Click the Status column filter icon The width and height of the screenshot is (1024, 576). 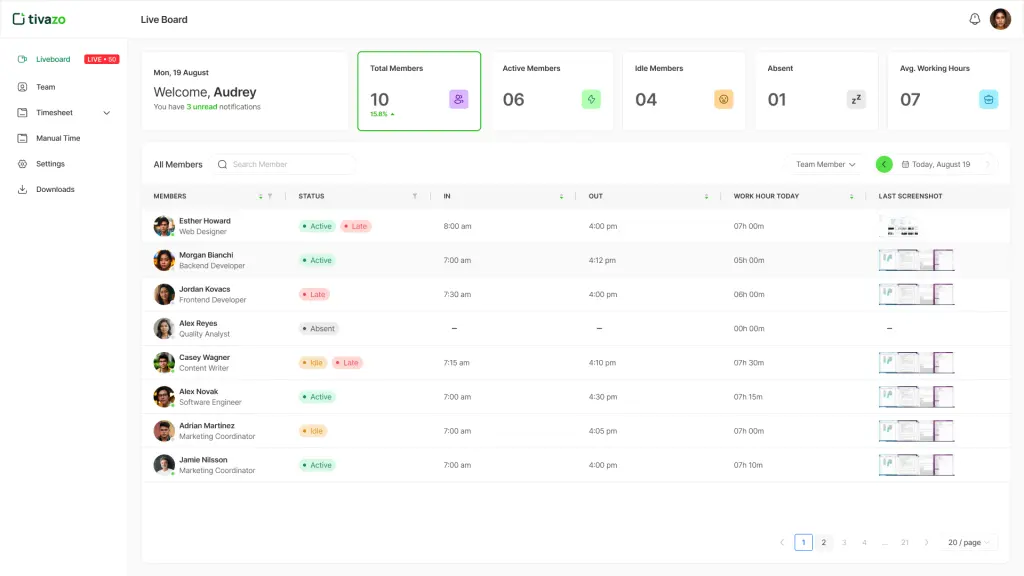[415, 196]
